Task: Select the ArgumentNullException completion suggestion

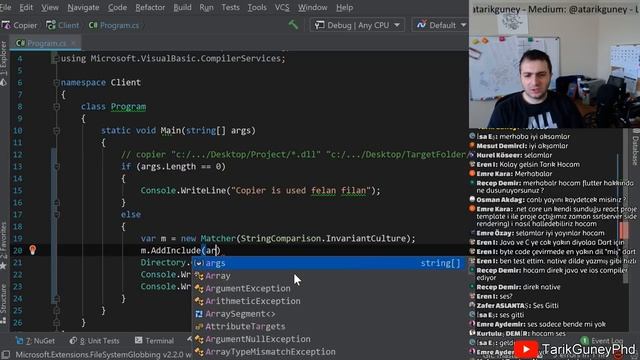Action: coord(329,339)
